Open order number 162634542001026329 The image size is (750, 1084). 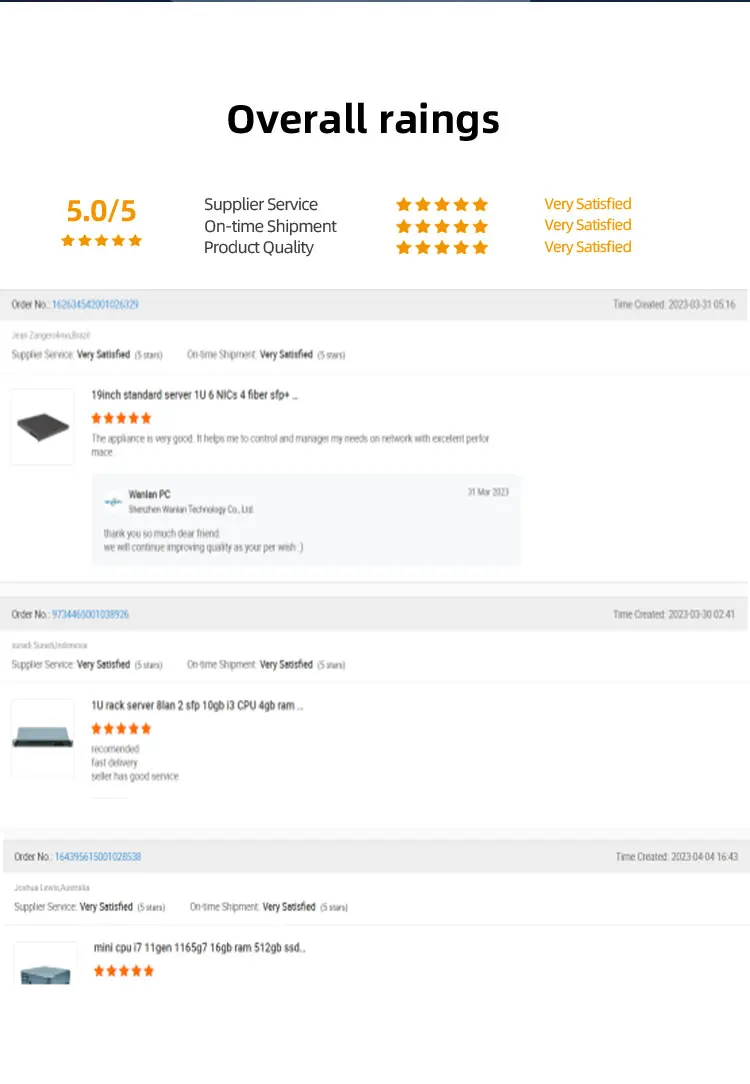(x=95, y=304)
